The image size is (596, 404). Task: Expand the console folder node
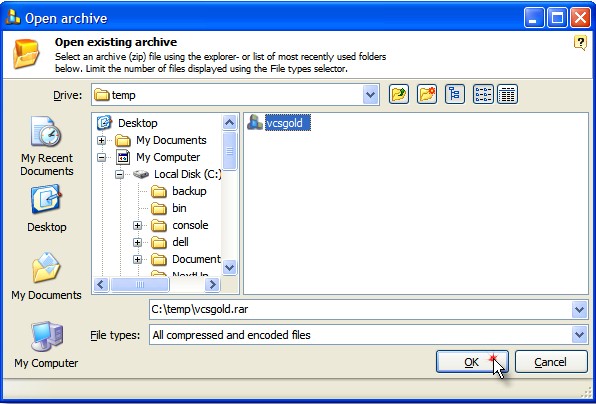click(x=137, y=226)
